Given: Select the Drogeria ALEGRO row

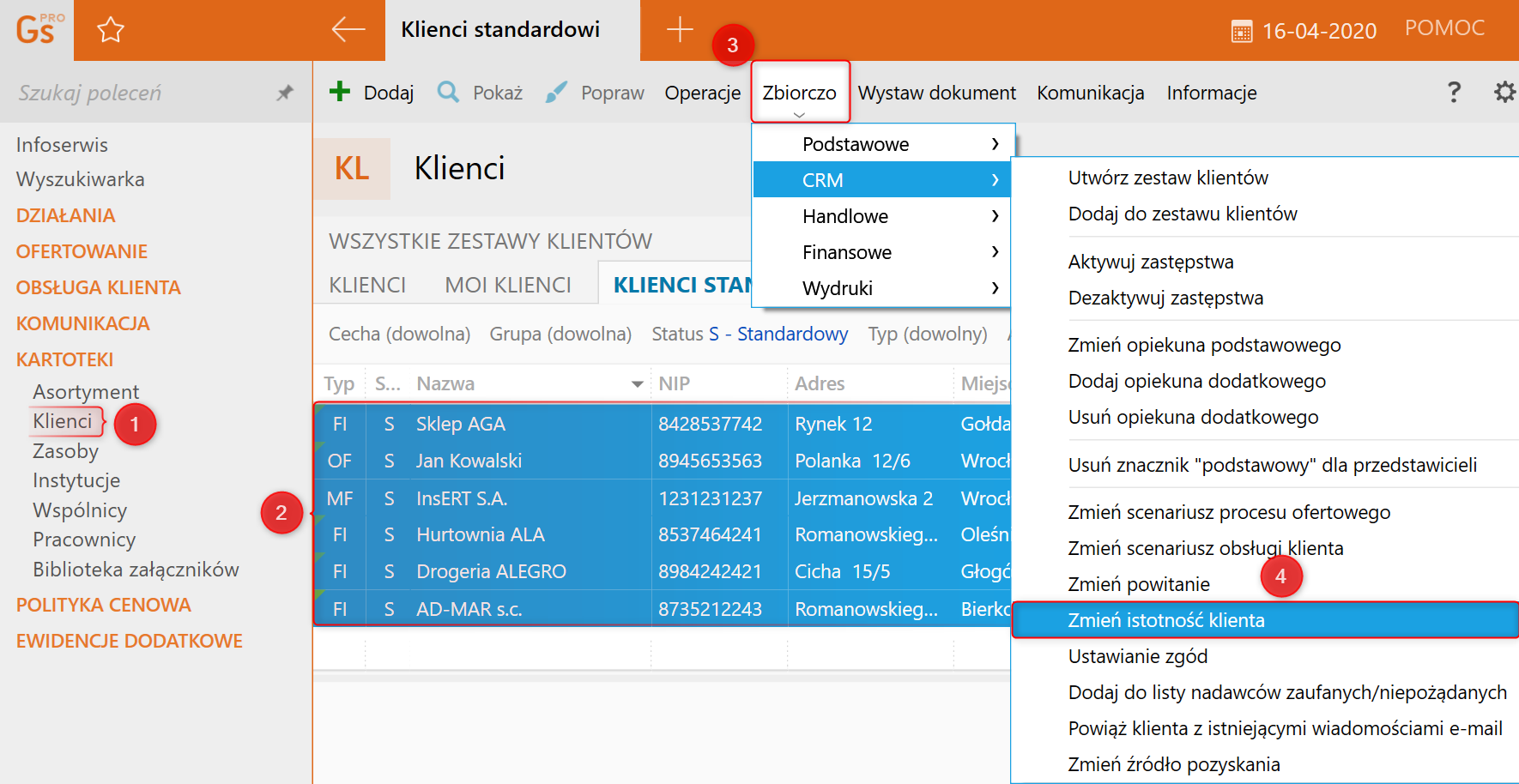Looking at the screenshot, I should click(663, 571).
